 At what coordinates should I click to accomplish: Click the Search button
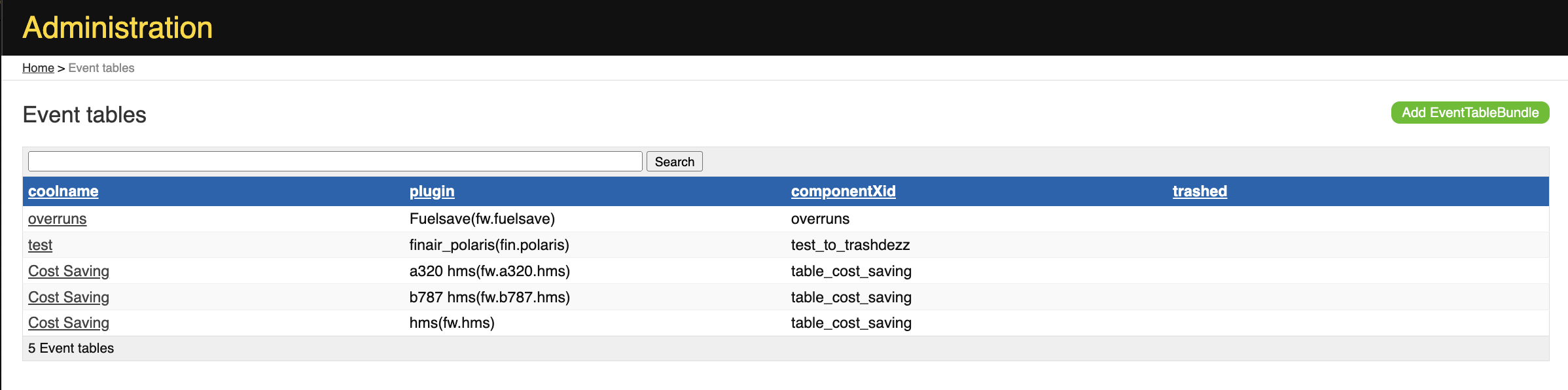(x=675, y=162)
